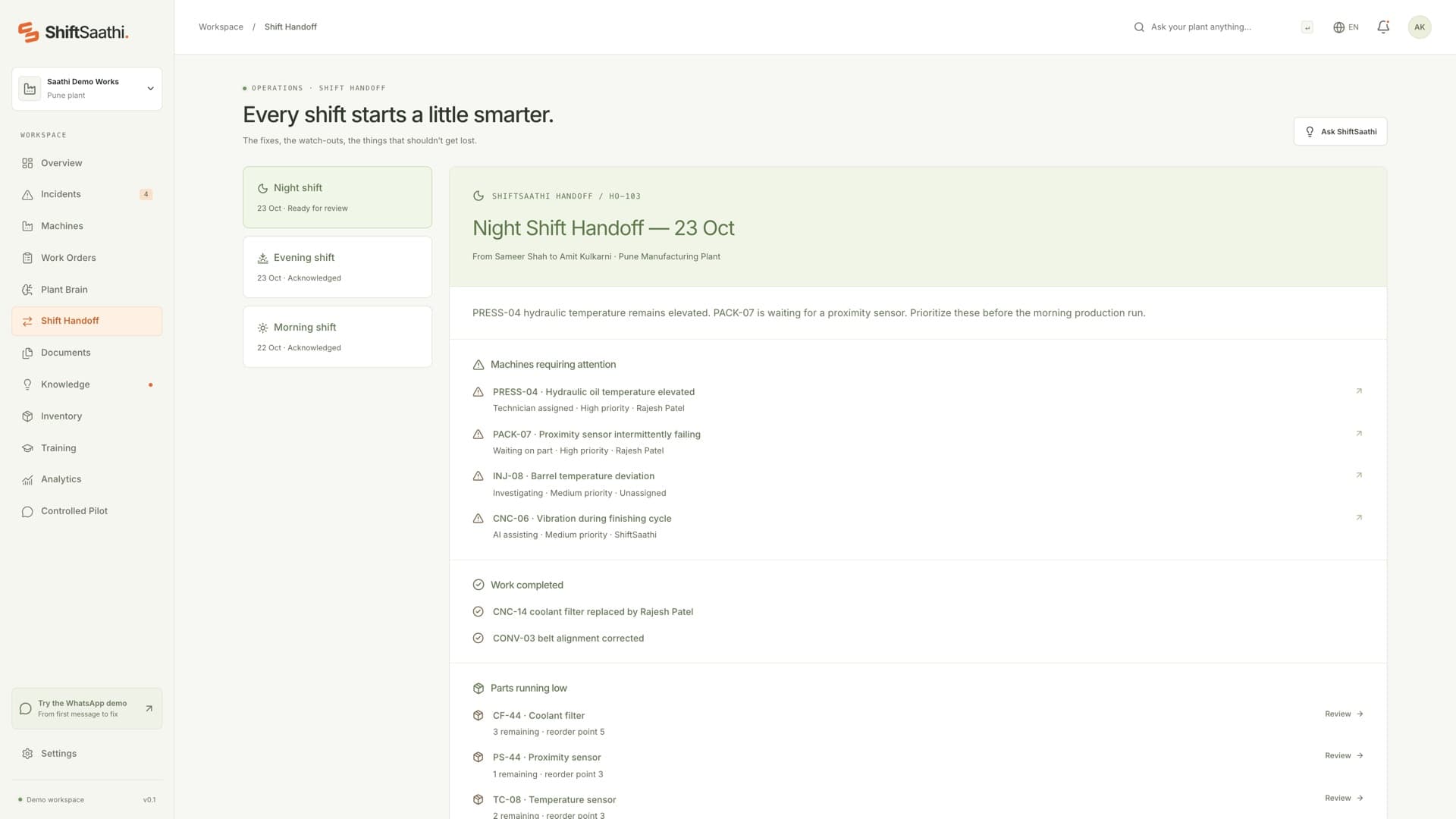This screenshot has height=819, width=1456.
Task: Click the Work Orders clipboard icon
Action: pos(27,258)
